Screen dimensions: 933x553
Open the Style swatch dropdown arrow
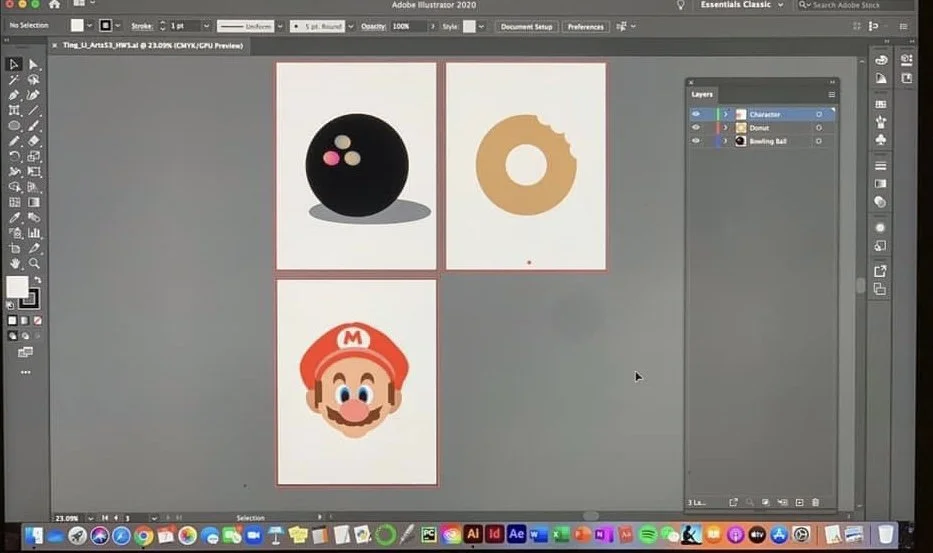point(481,26)
